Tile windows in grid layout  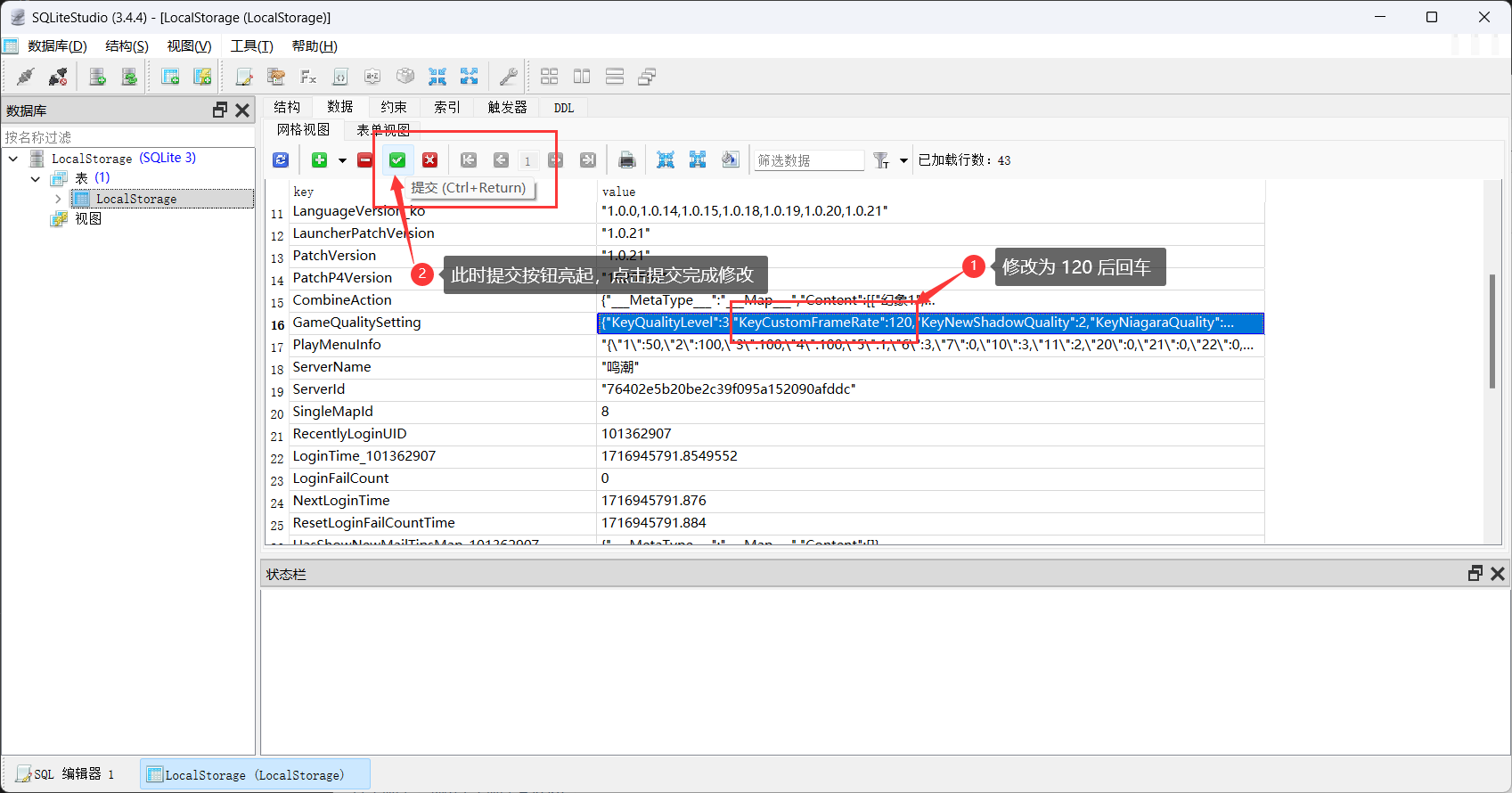click(550, 77)
